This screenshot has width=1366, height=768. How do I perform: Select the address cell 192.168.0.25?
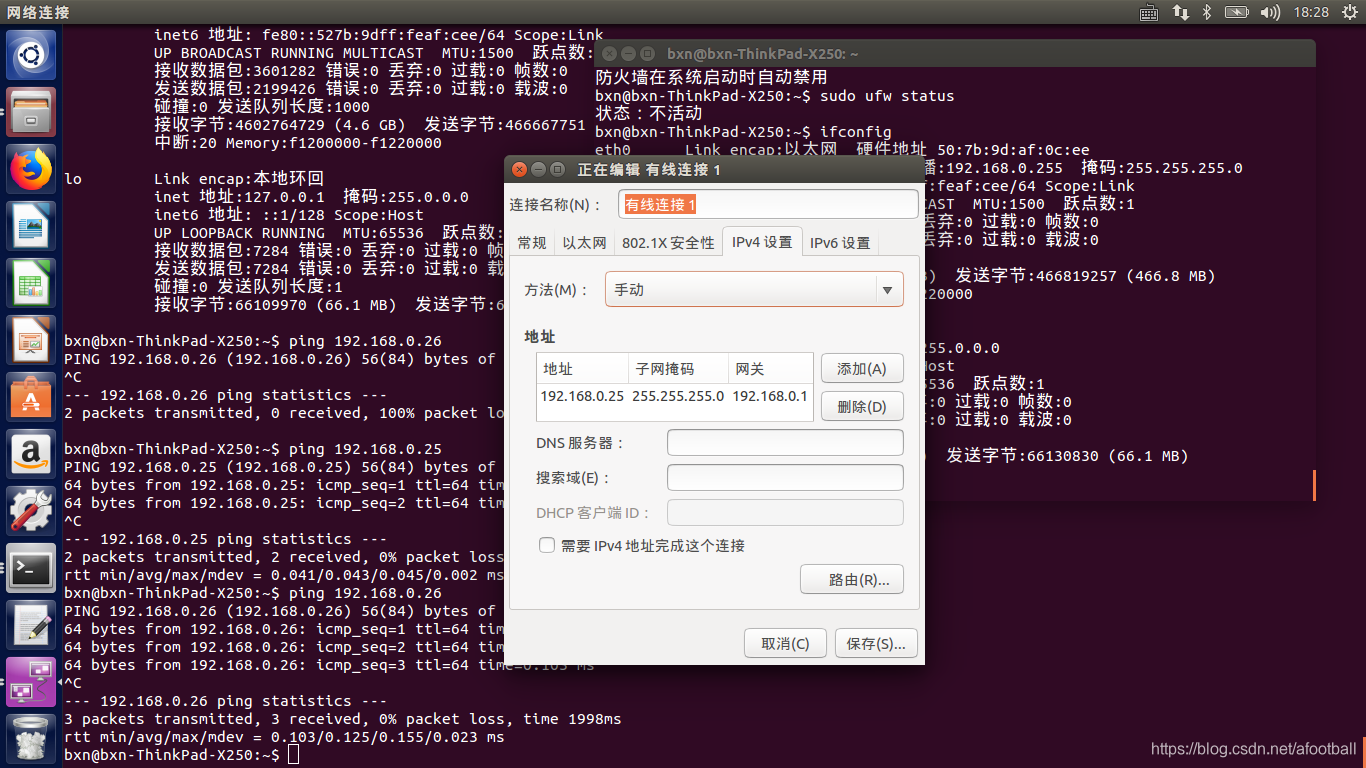tap(582, 396)
